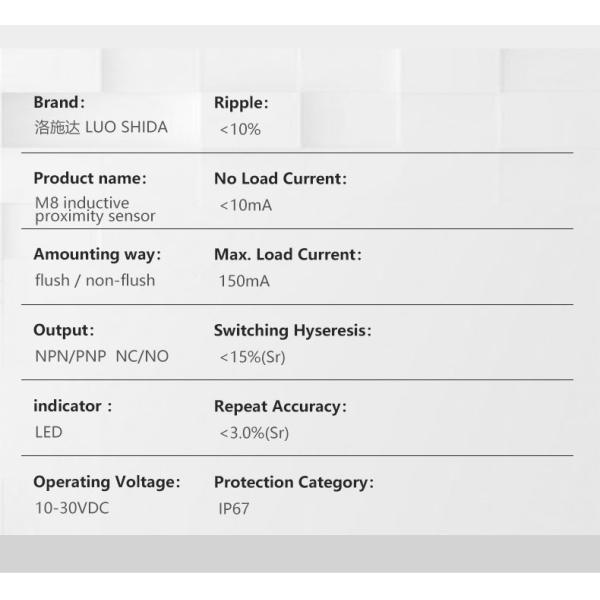Screen dimensions: 600x600
Task: Select flush / non-flush text
Action: pyautogui.click(x=95, y=280)
